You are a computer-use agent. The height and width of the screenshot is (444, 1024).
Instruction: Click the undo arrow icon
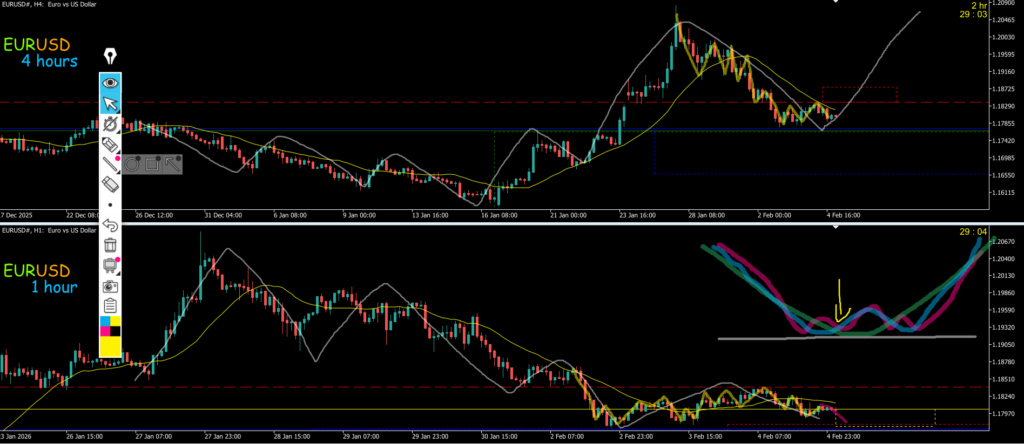tap(111, 225)
